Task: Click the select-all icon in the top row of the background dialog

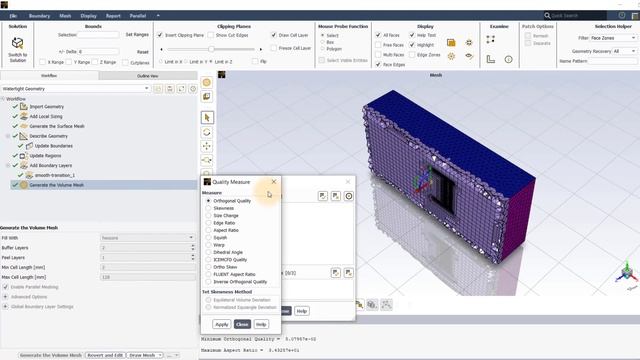Action: tap(323, 196)
